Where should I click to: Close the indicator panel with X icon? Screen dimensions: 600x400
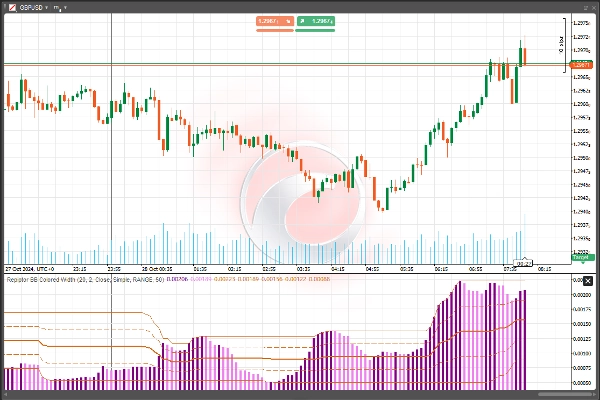point(590,281)
